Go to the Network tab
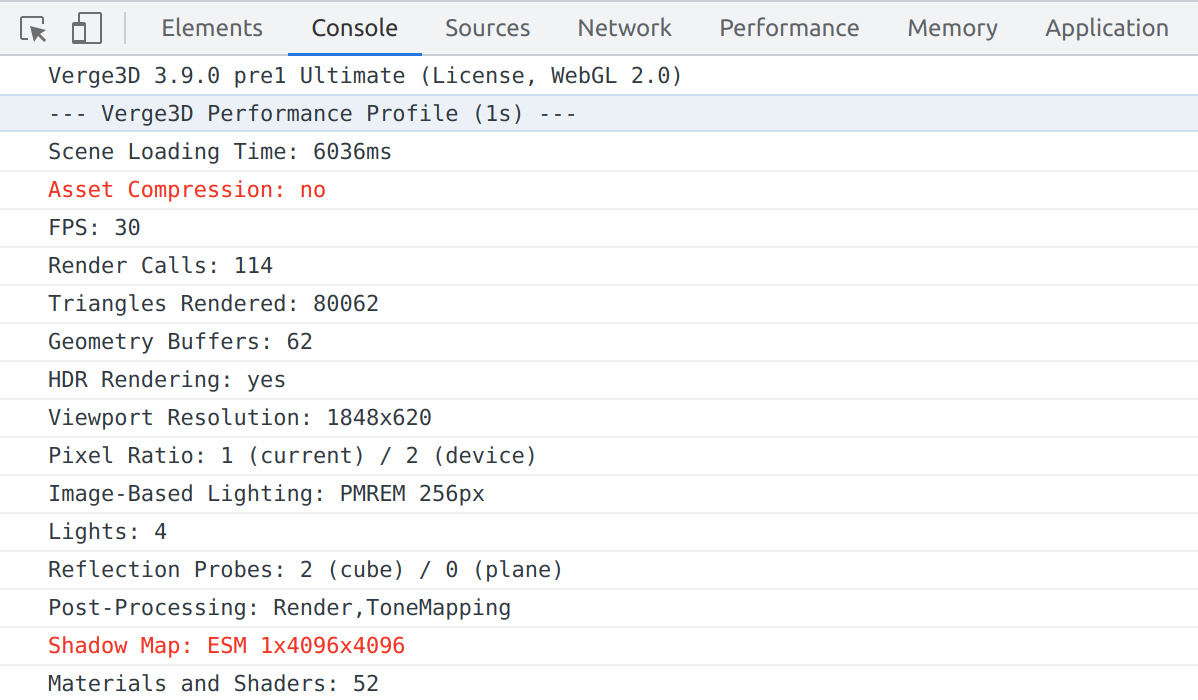Screen dimensions: 1198x700 [624, 28]
